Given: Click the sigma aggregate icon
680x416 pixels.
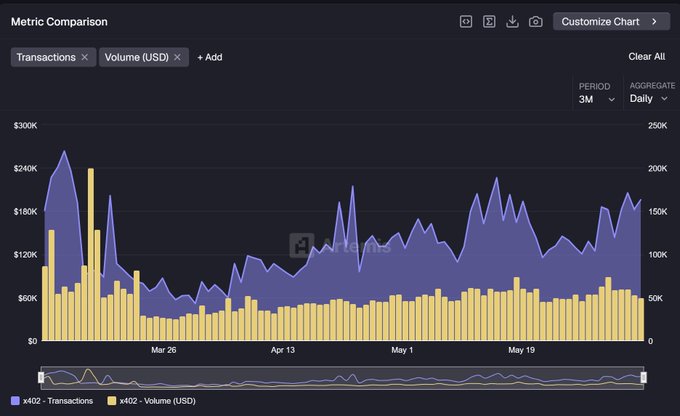Looking at the screenshot, I should (x=489, y=21).
